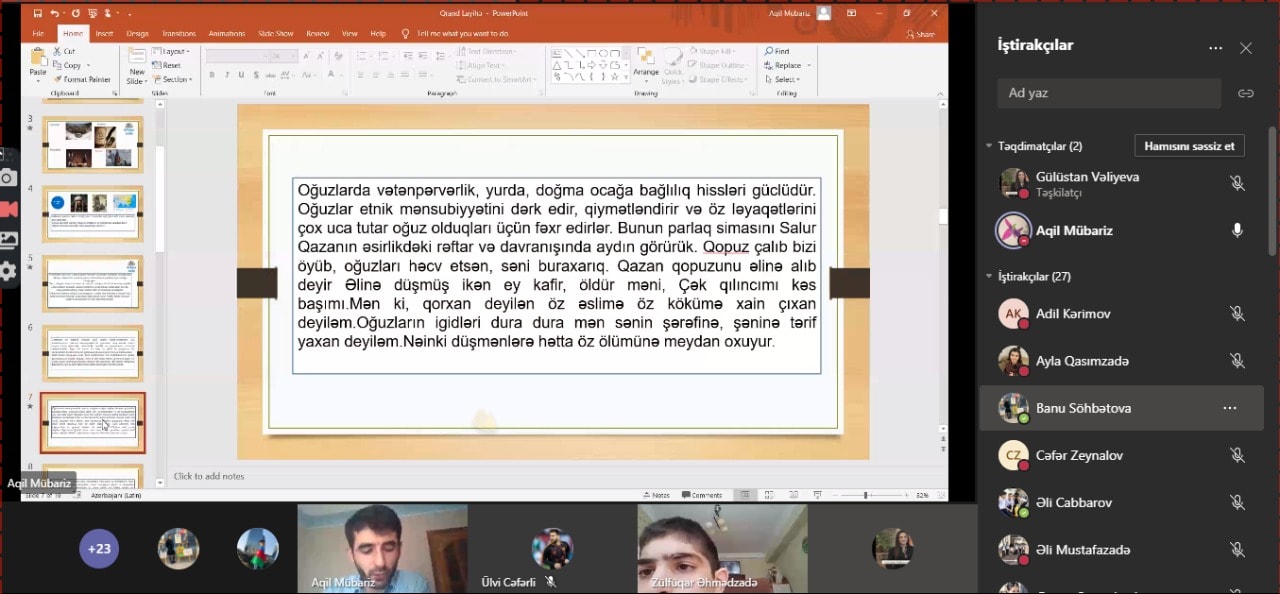Open the Ribbon Display Options icon
Screen dimensions: 1280x594
[851, 13]
